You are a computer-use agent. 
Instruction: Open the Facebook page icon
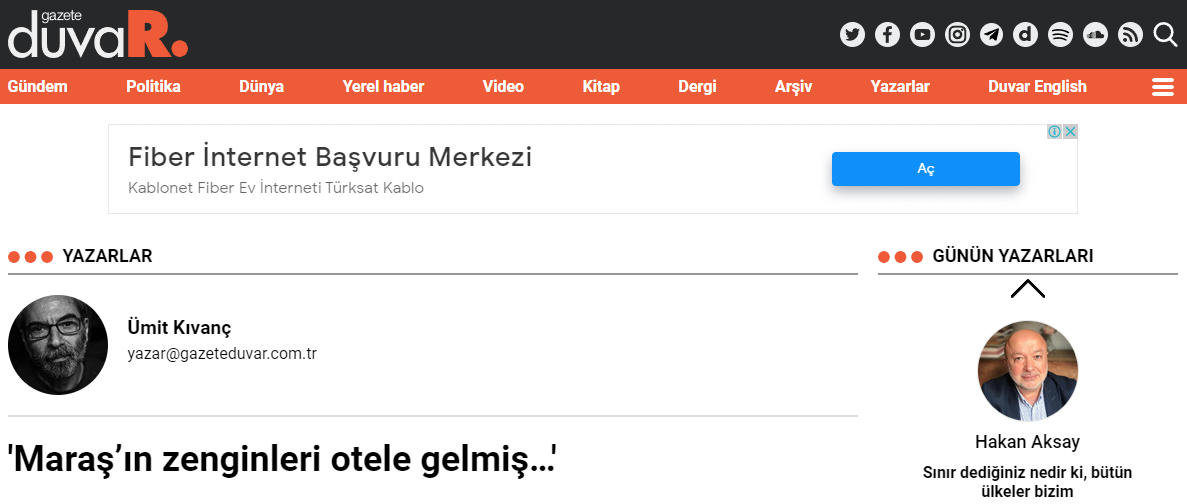pyautogui.click(x=887, y=35)
